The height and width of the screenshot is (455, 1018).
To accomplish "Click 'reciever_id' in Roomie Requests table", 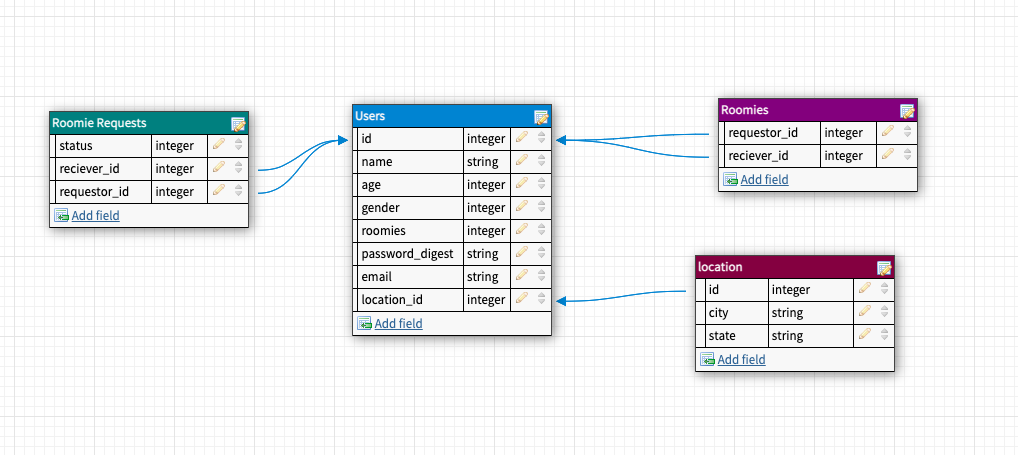I will pos(90,169).
